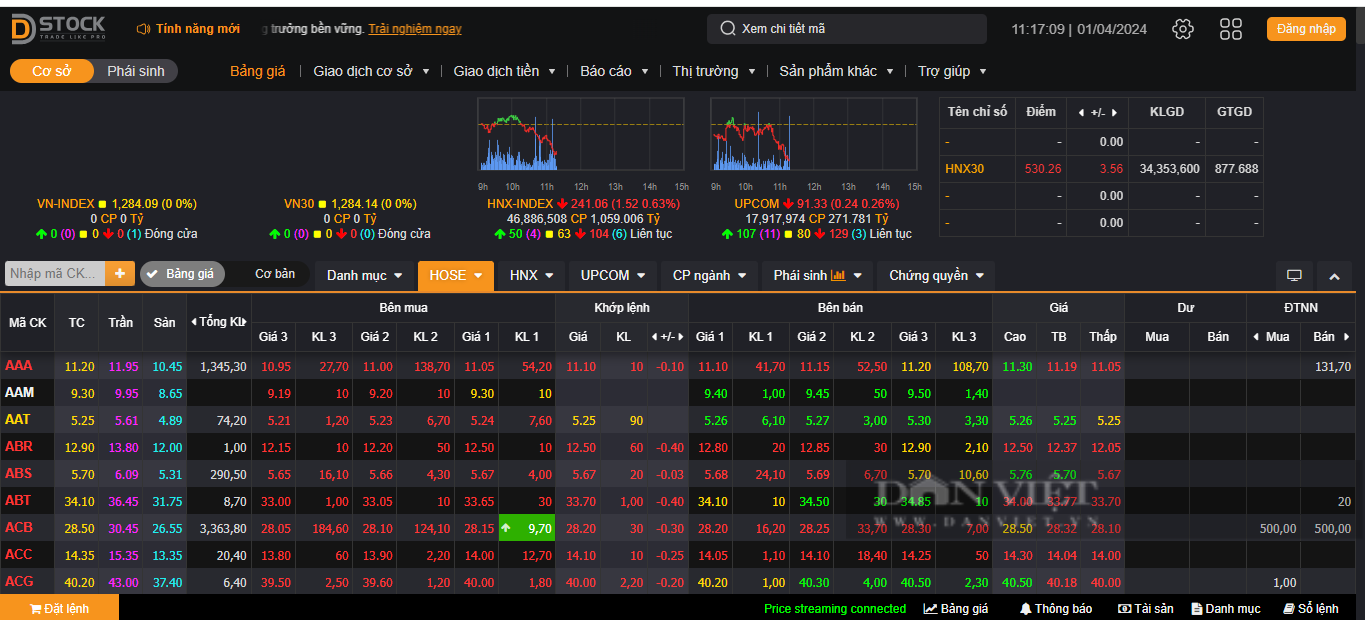Screen dimensions: 1365x620
Task: Open stock code ABT
Action: pyautogui.click(x=18, y=501)
